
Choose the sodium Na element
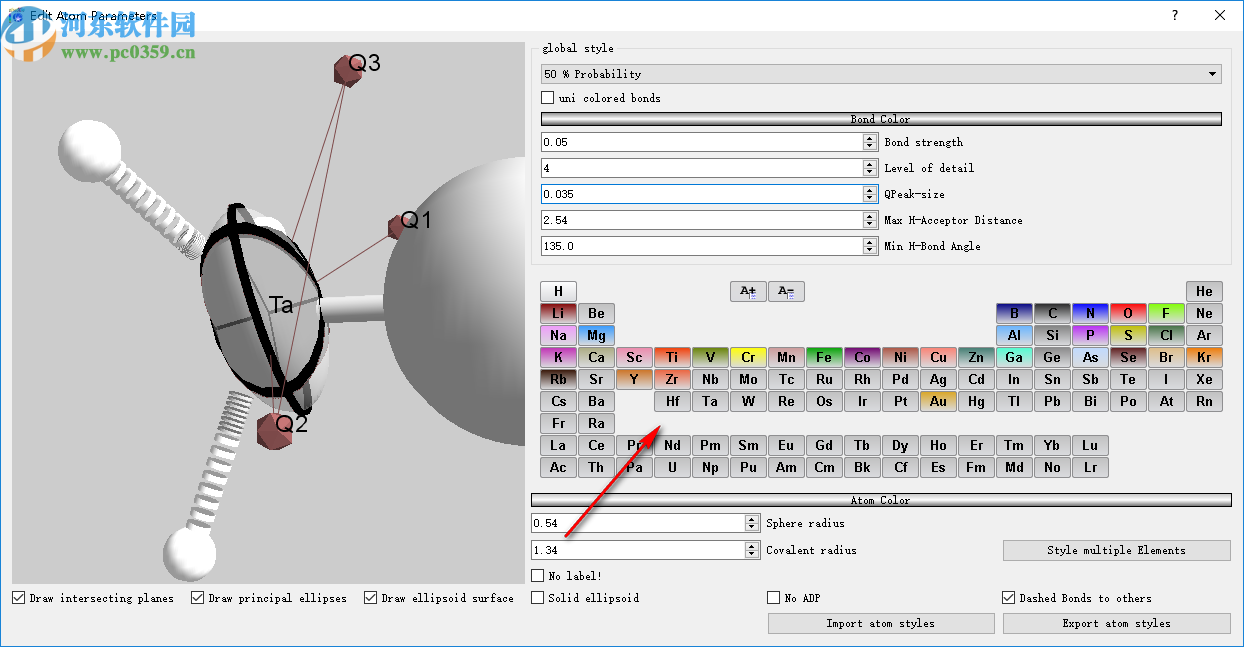(558, 335)
